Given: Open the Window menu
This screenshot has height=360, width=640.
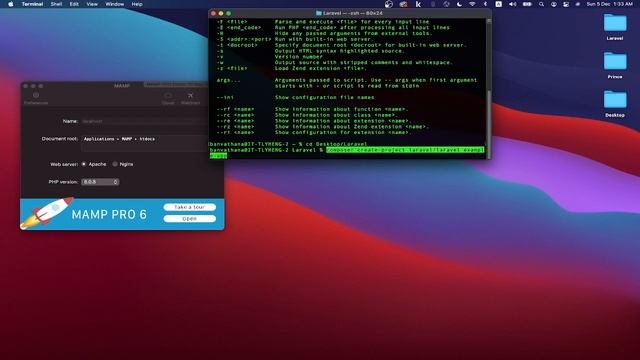Looking at the screenshot, I should pyautogui.click(x=115, y=4).
